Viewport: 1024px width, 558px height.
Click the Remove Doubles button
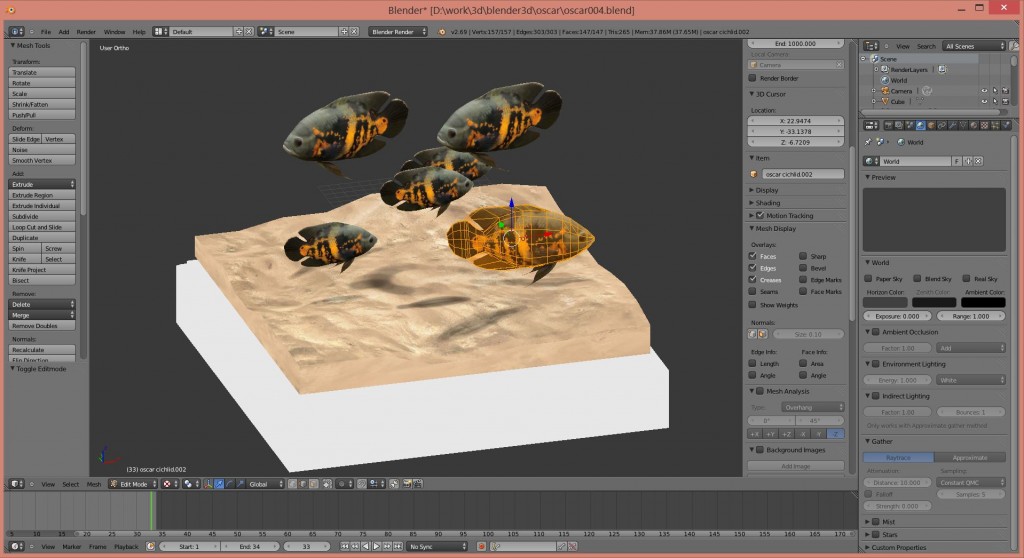[42, 326]
